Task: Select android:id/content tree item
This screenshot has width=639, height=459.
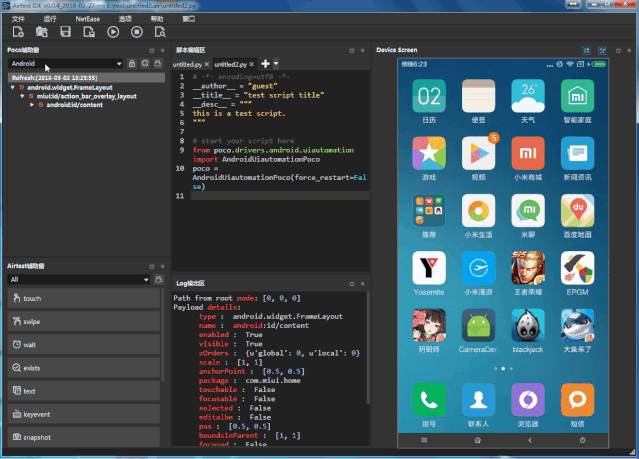Action: click(x=75, y=105)
